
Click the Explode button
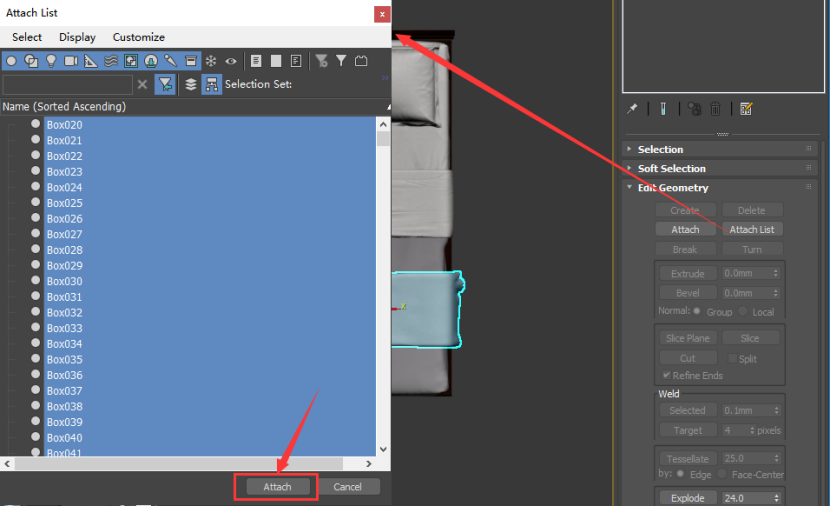click(688, 498)
